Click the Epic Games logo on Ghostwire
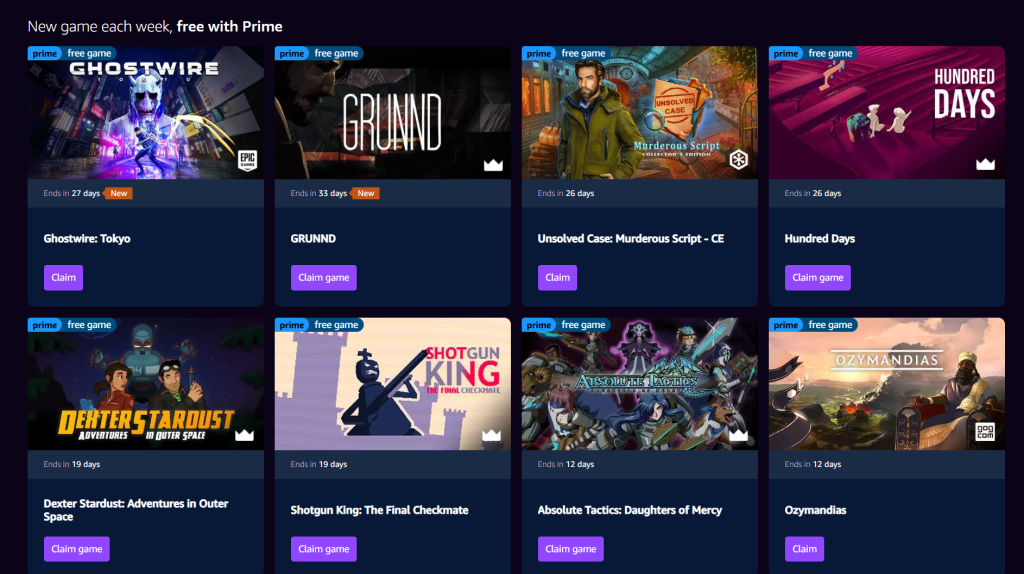The width and height of the screenshot is (1024, 574). [x=247, y=159]
